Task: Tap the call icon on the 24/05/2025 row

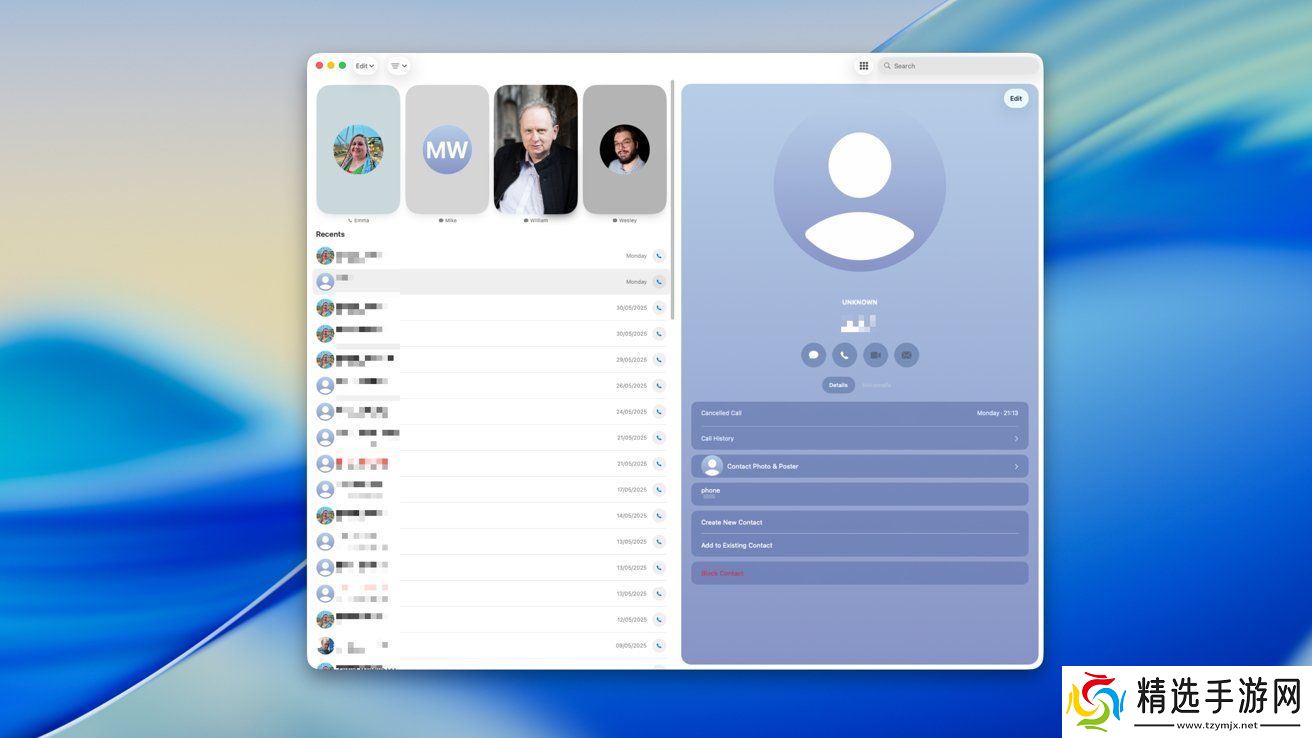Action: tap(659, 412)
